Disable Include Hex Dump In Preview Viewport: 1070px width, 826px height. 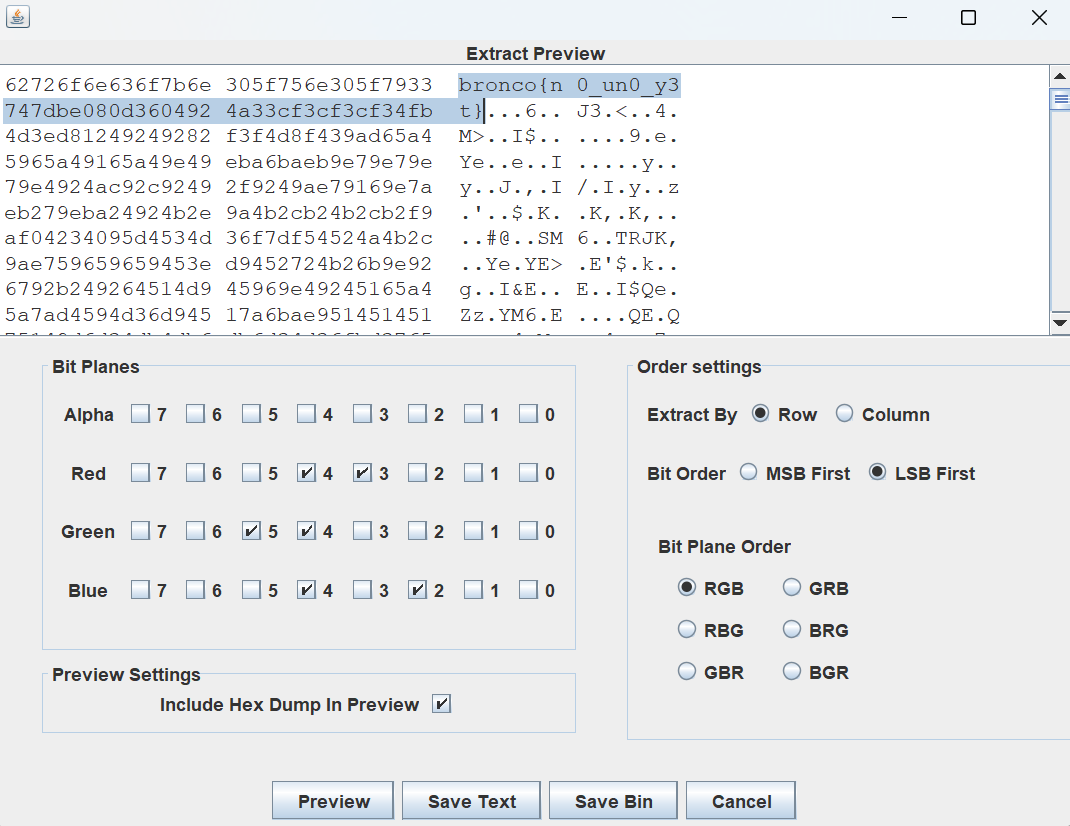442,704
